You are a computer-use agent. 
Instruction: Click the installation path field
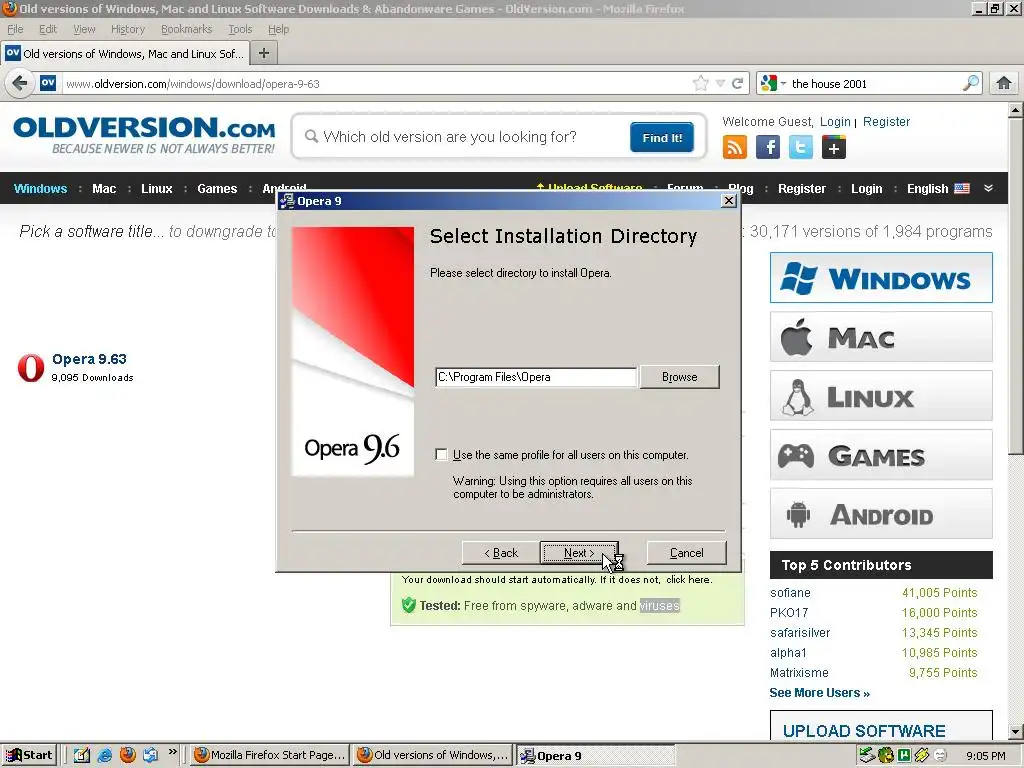tap(536, 377)
